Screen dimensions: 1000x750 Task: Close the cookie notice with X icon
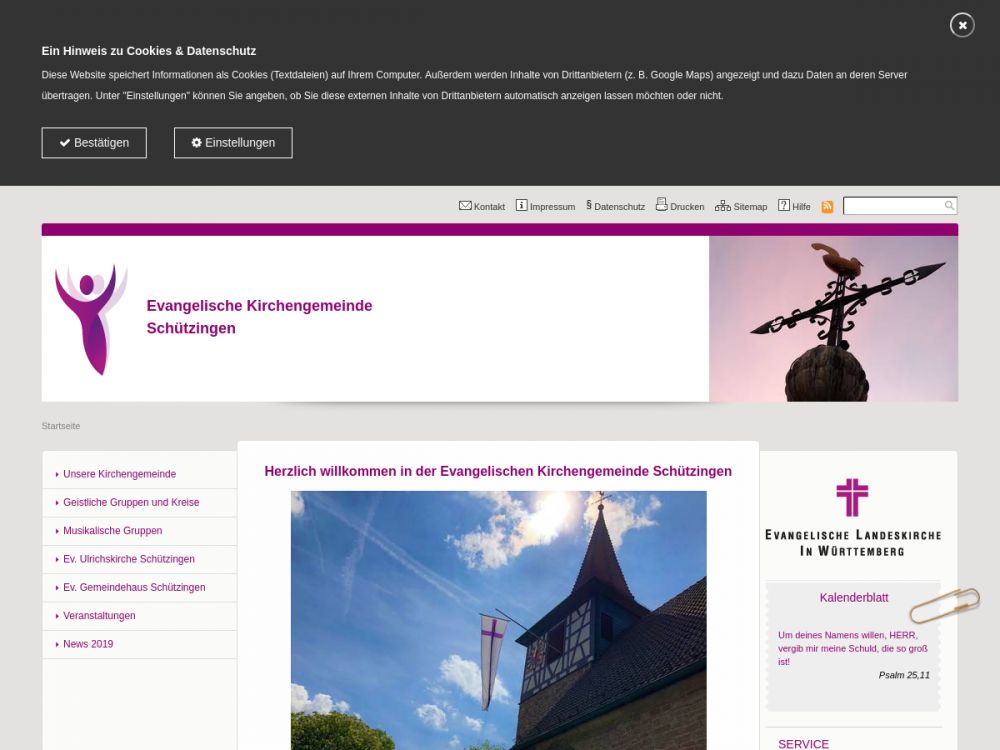pos(962,25)
